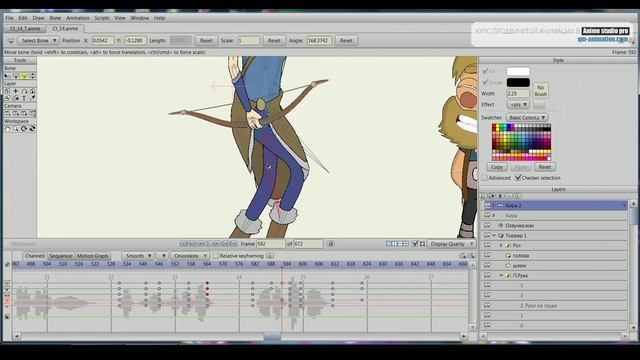Viewport: 640px width, 360px height.
Task: Collapse the Торвар 1 layer group
Action: (494, 236)
